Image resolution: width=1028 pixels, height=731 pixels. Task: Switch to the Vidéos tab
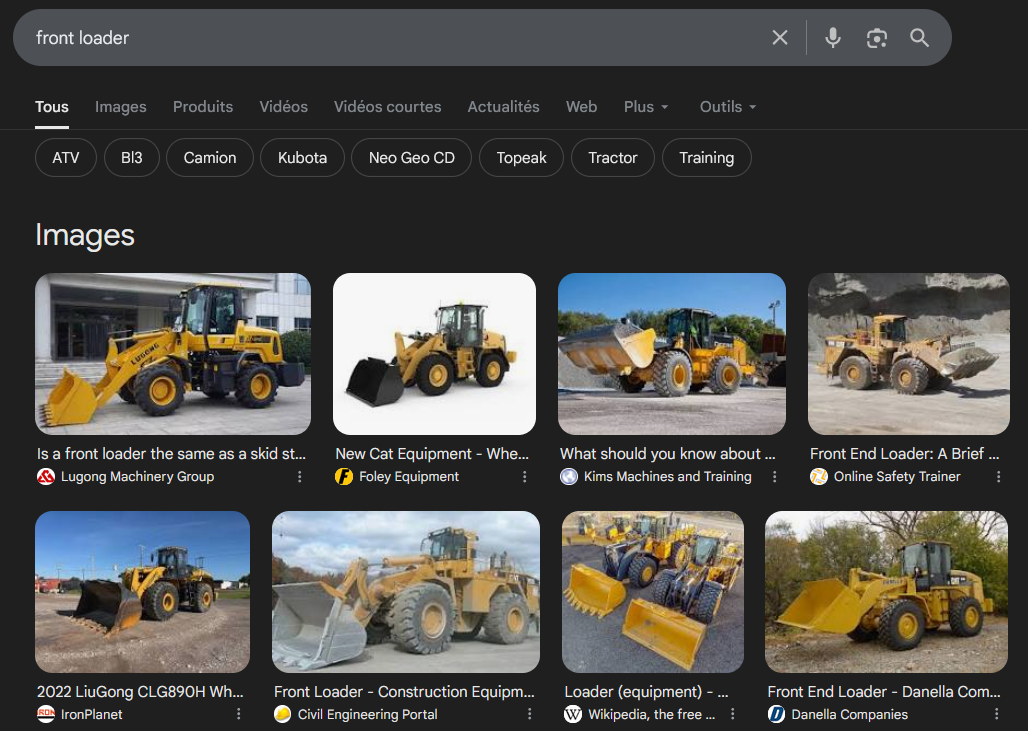point(283,107)
